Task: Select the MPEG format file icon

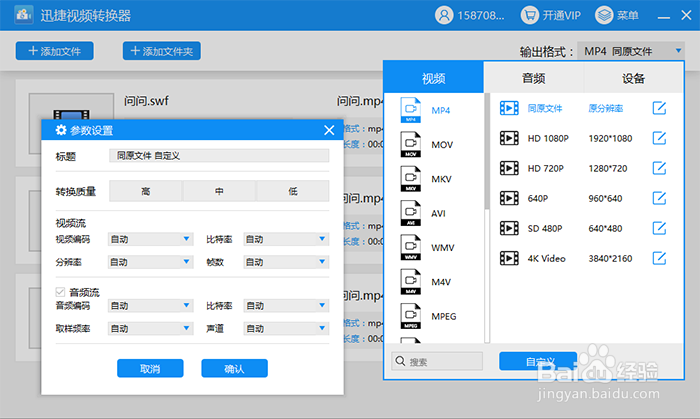Action: [411, 316]
